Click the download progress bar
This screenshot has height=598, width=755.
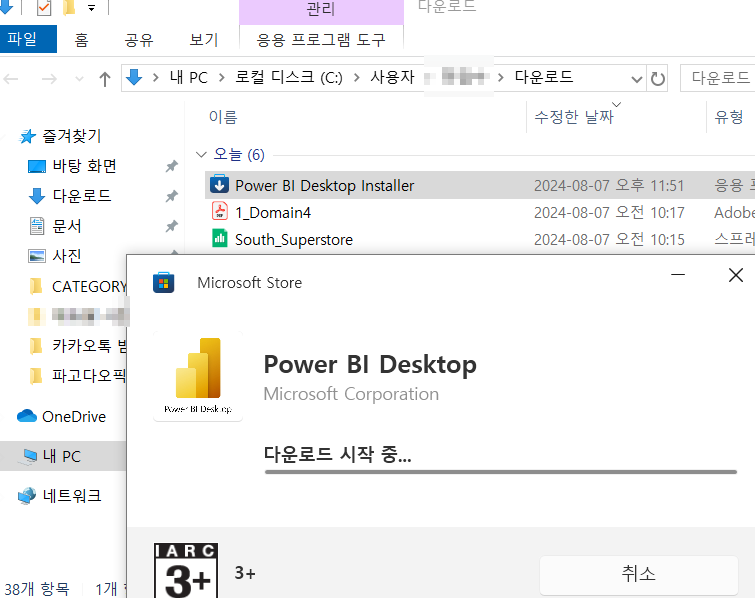501,472
